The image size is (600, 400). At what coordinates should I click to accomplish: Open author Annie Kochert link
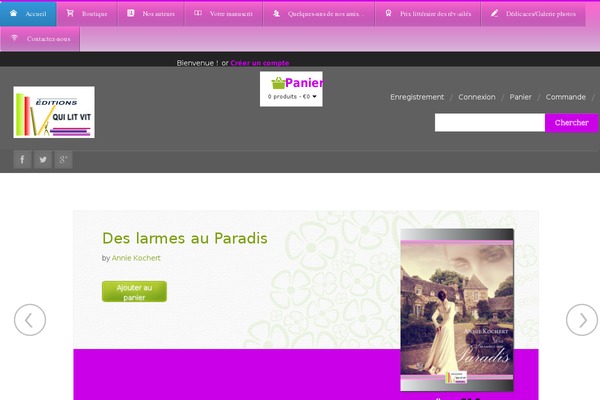(136, 258)
